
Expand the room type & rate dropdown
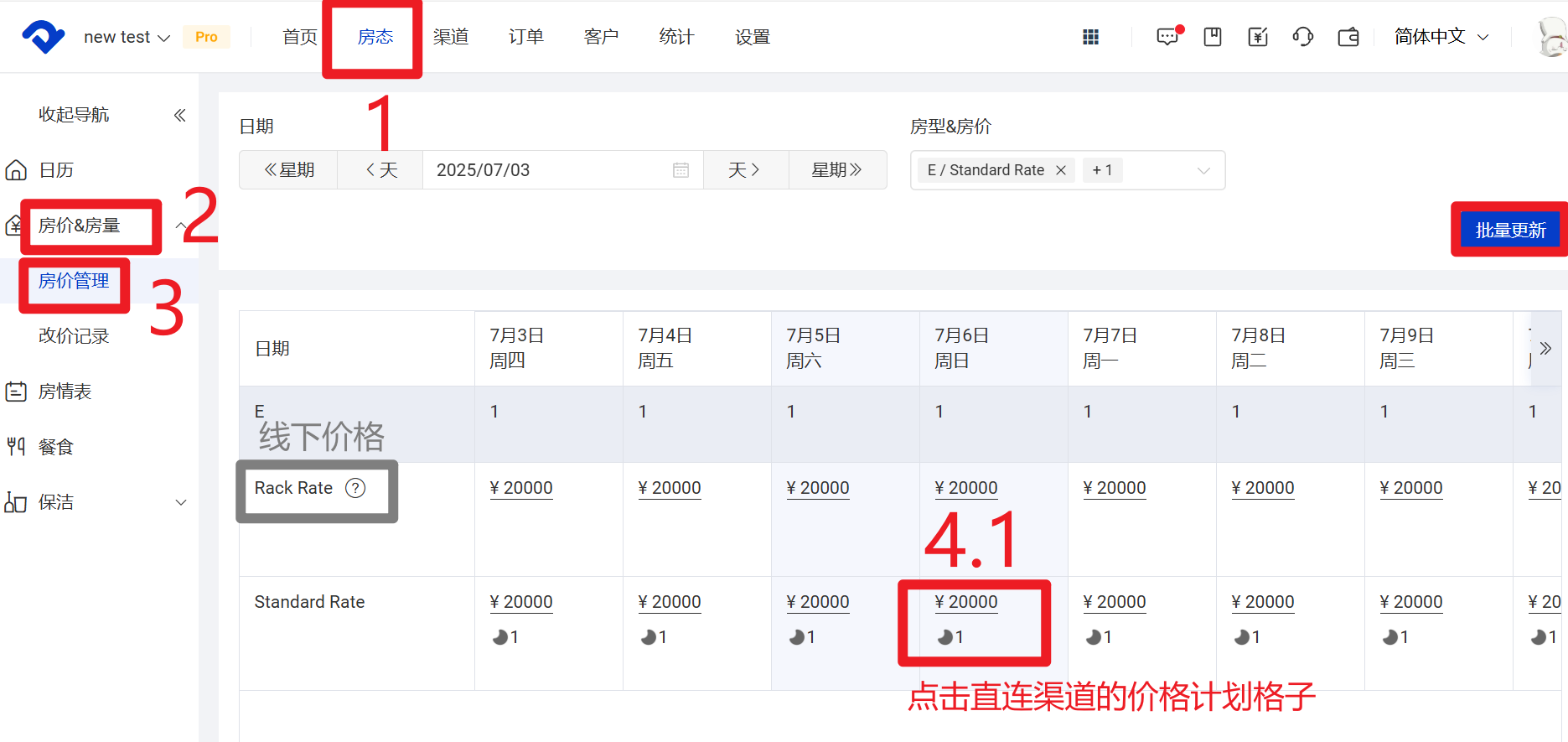1203,170
